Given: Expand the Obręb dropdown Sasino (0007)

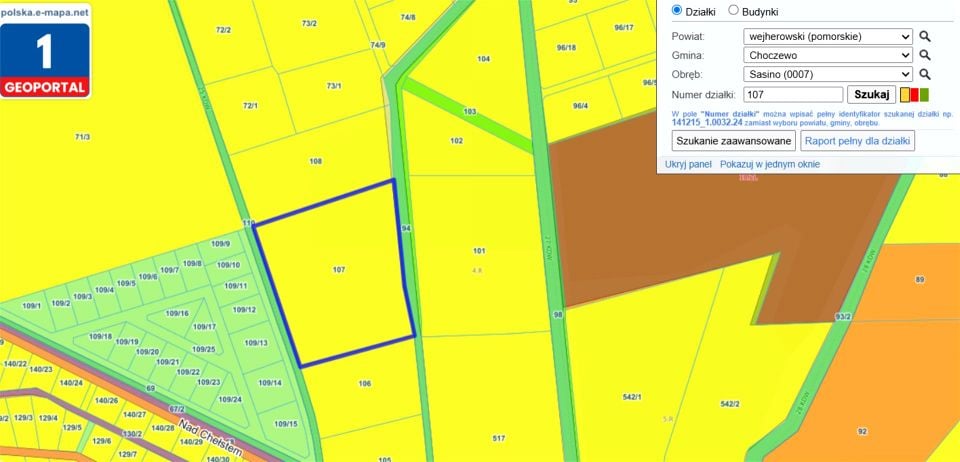Looking at the screenshot, I should coord(828,74).
